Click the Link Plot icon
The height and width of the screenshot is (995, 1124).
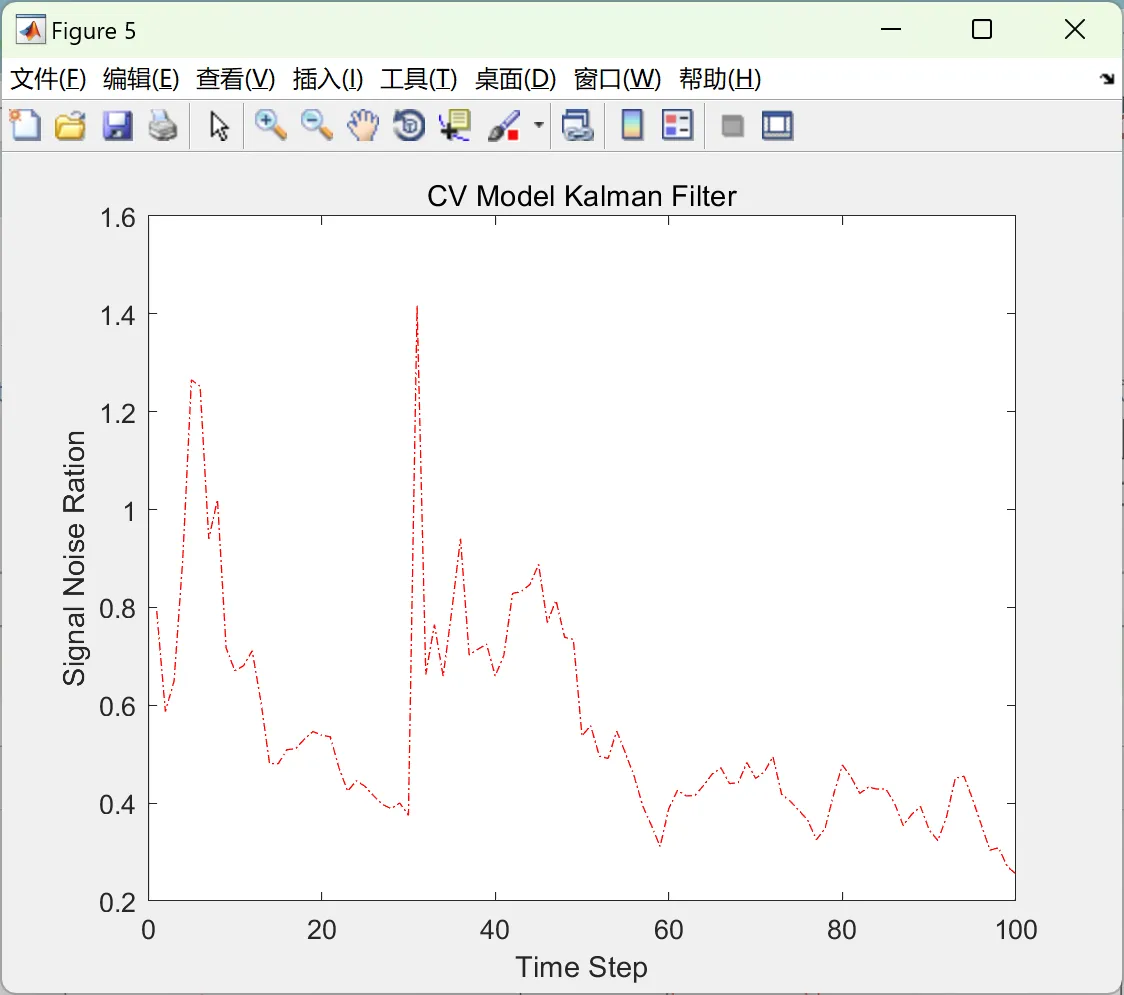[x=578, y=125]
